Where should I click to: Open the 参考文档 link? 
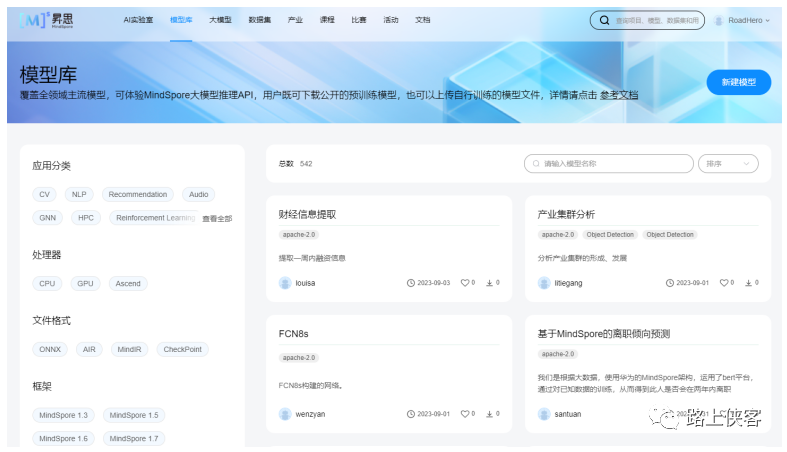[619, 95]
